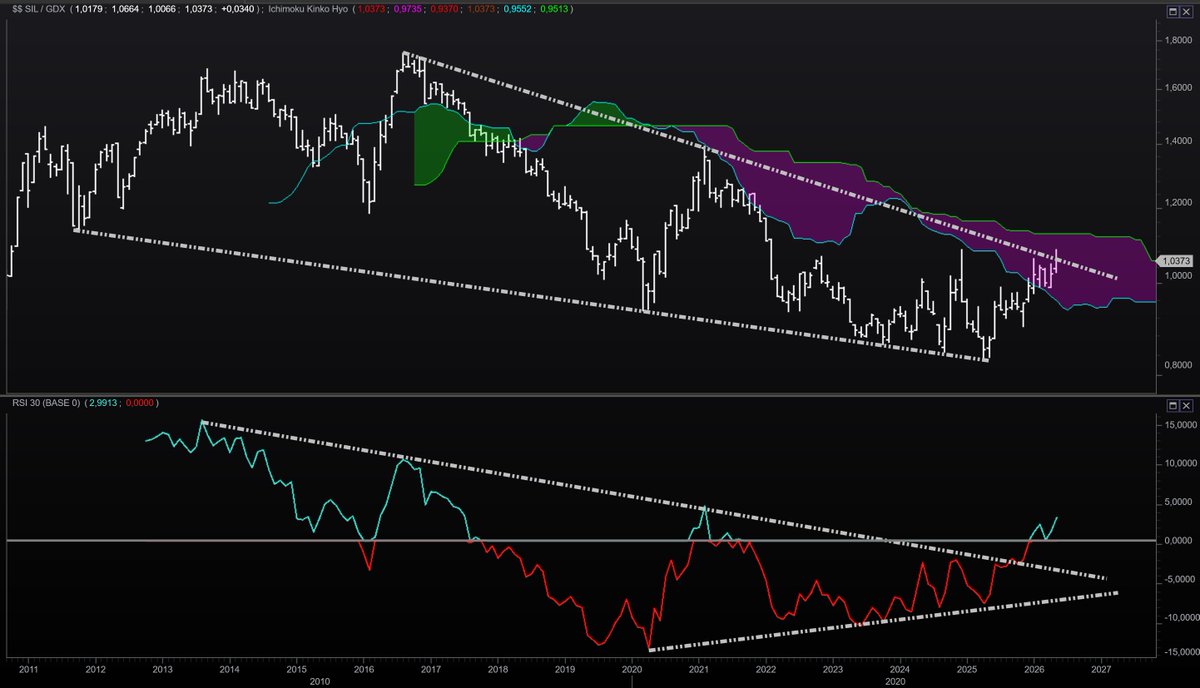Click the '0,8000' price axis label
This screenshot has height=688, width=1200.
pos(1177,367)
